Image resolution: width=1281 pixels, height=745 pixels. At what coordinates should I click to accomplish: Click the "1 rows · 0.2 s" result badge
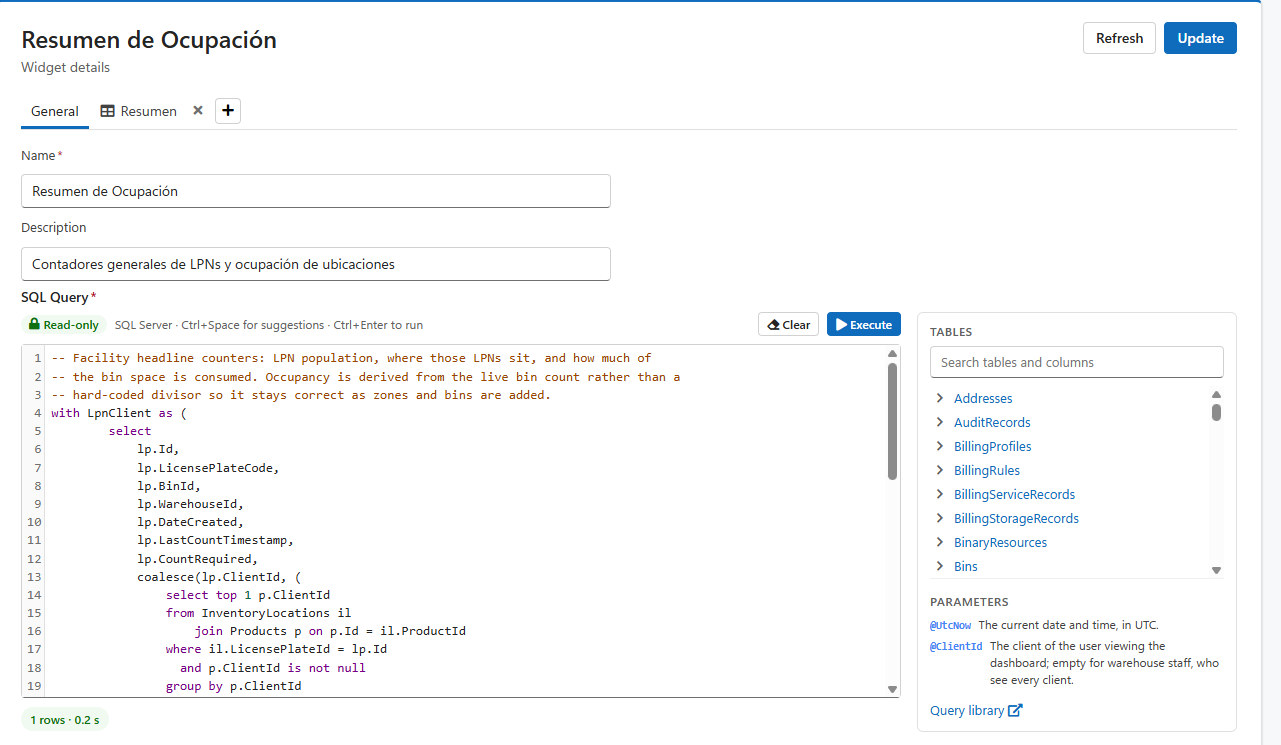click(64, 720)
